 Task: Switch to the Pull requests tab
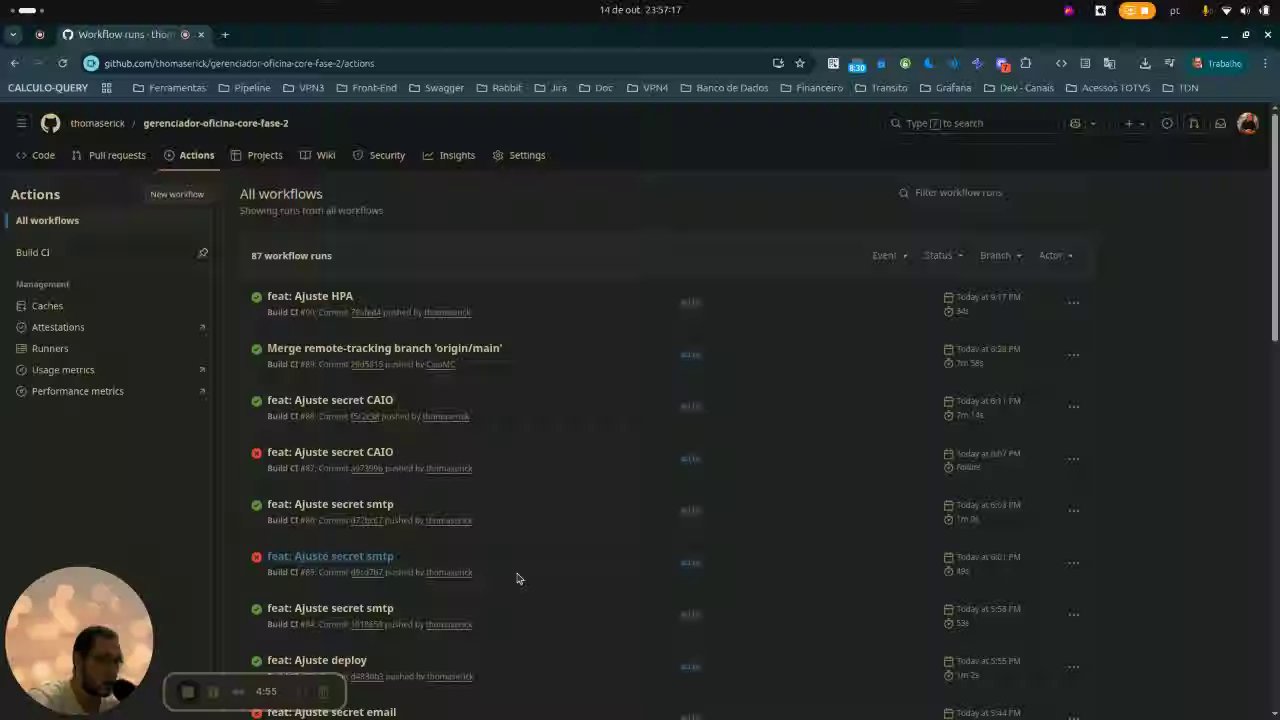pyautogui.click(x=109, y=155)
